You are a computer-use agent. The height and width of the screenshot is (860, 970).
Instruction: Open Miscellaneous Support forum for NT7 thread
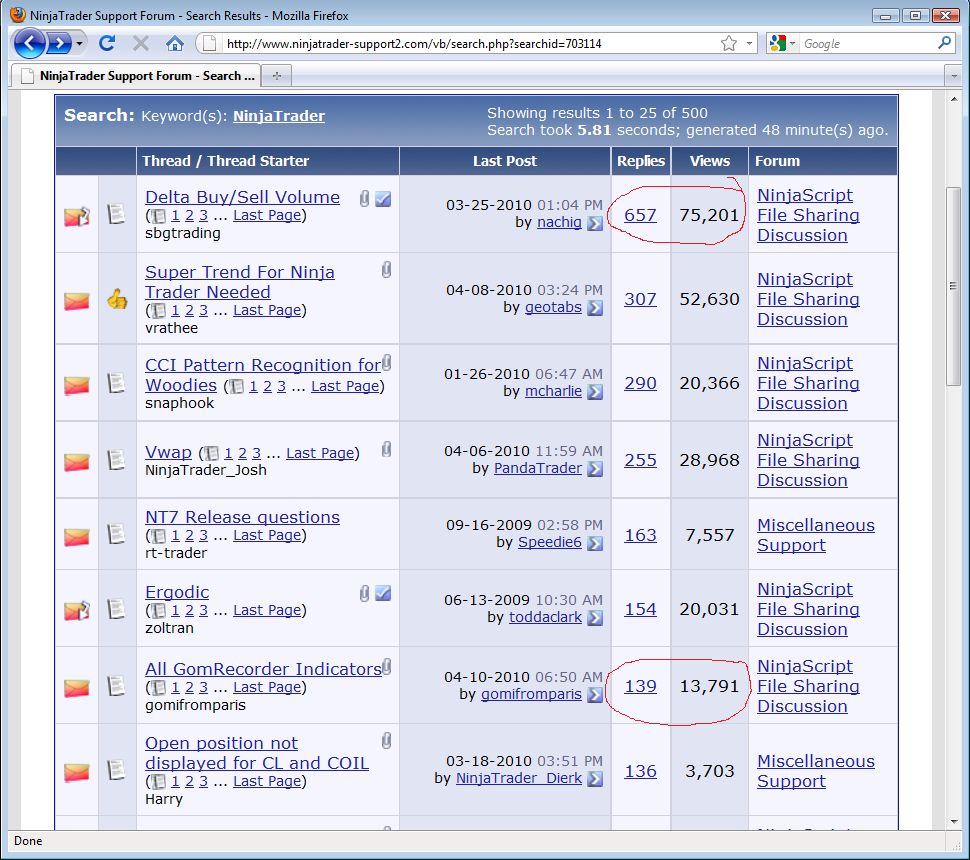(815, 535)
